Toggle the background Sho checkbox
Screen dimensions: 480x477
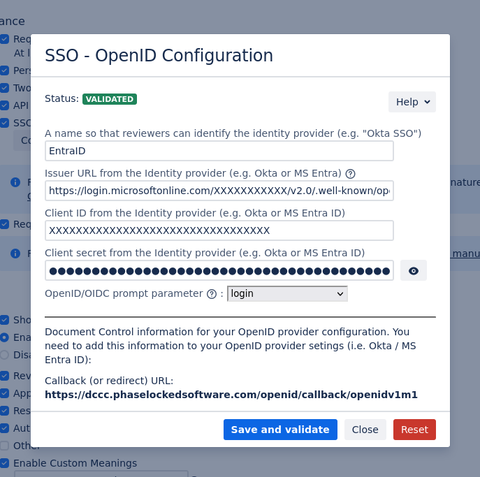coord(4,320)
